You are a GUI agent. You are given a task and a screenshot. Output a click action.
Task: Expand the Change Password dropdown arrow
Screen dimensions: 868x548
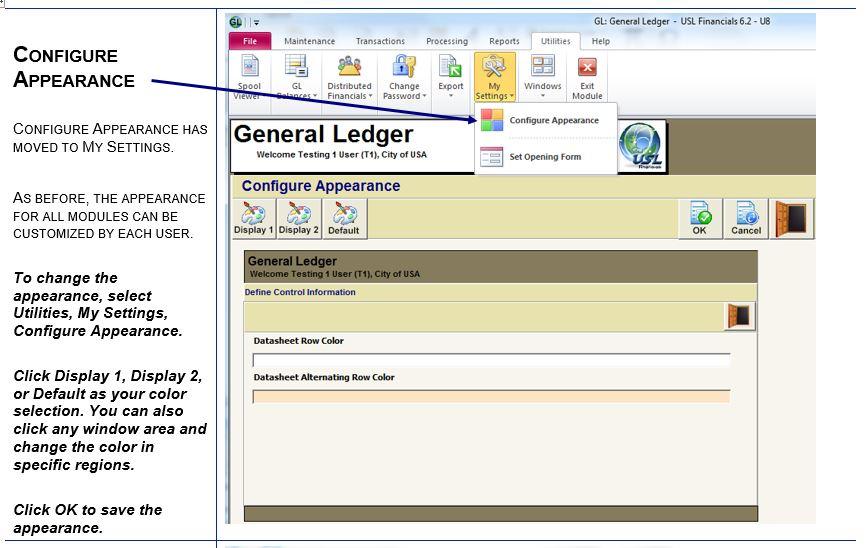coord(425,96)
